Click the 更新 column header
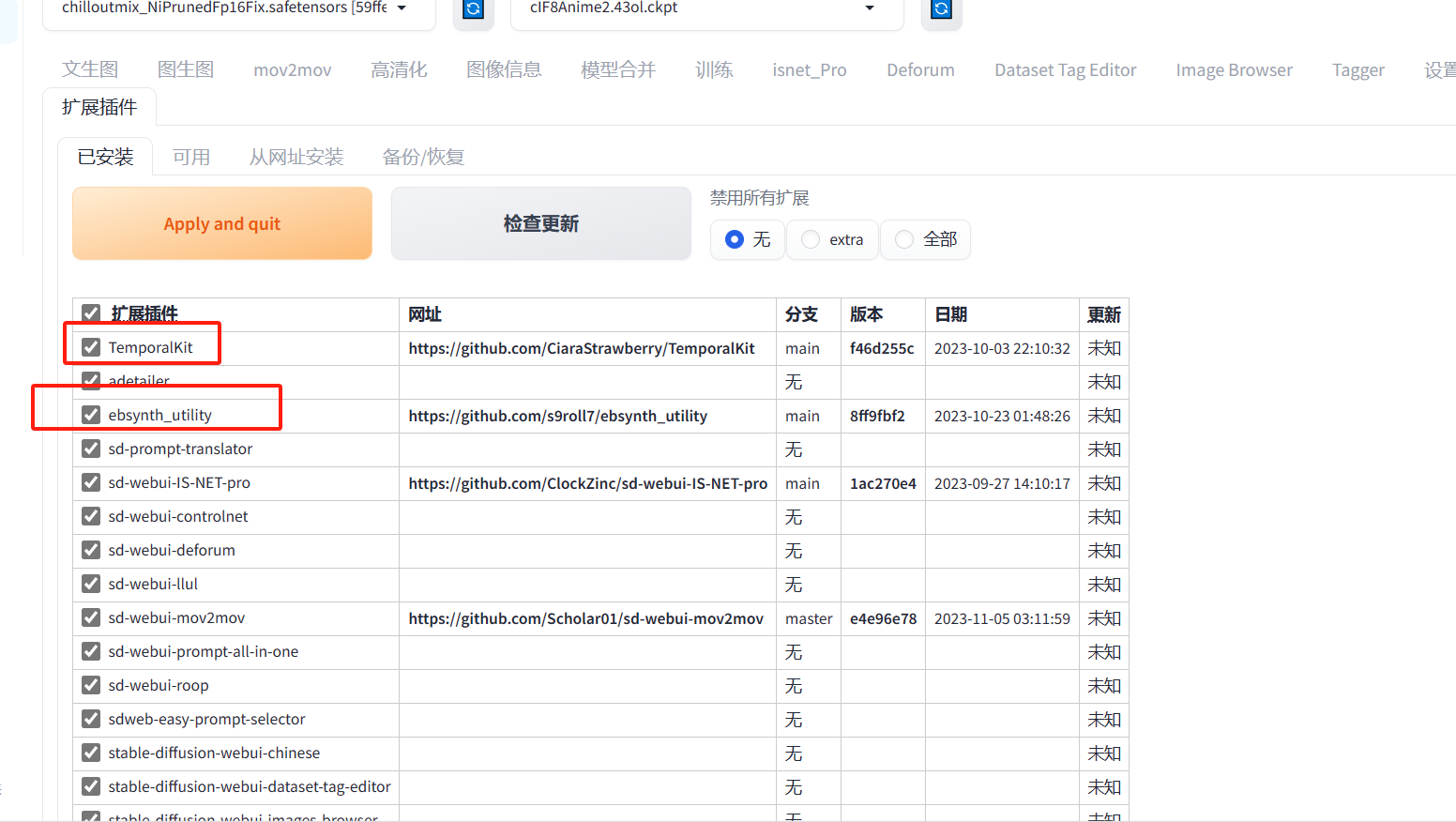1456x822 pixels. pyautogui.click(x=1104, y=314)
